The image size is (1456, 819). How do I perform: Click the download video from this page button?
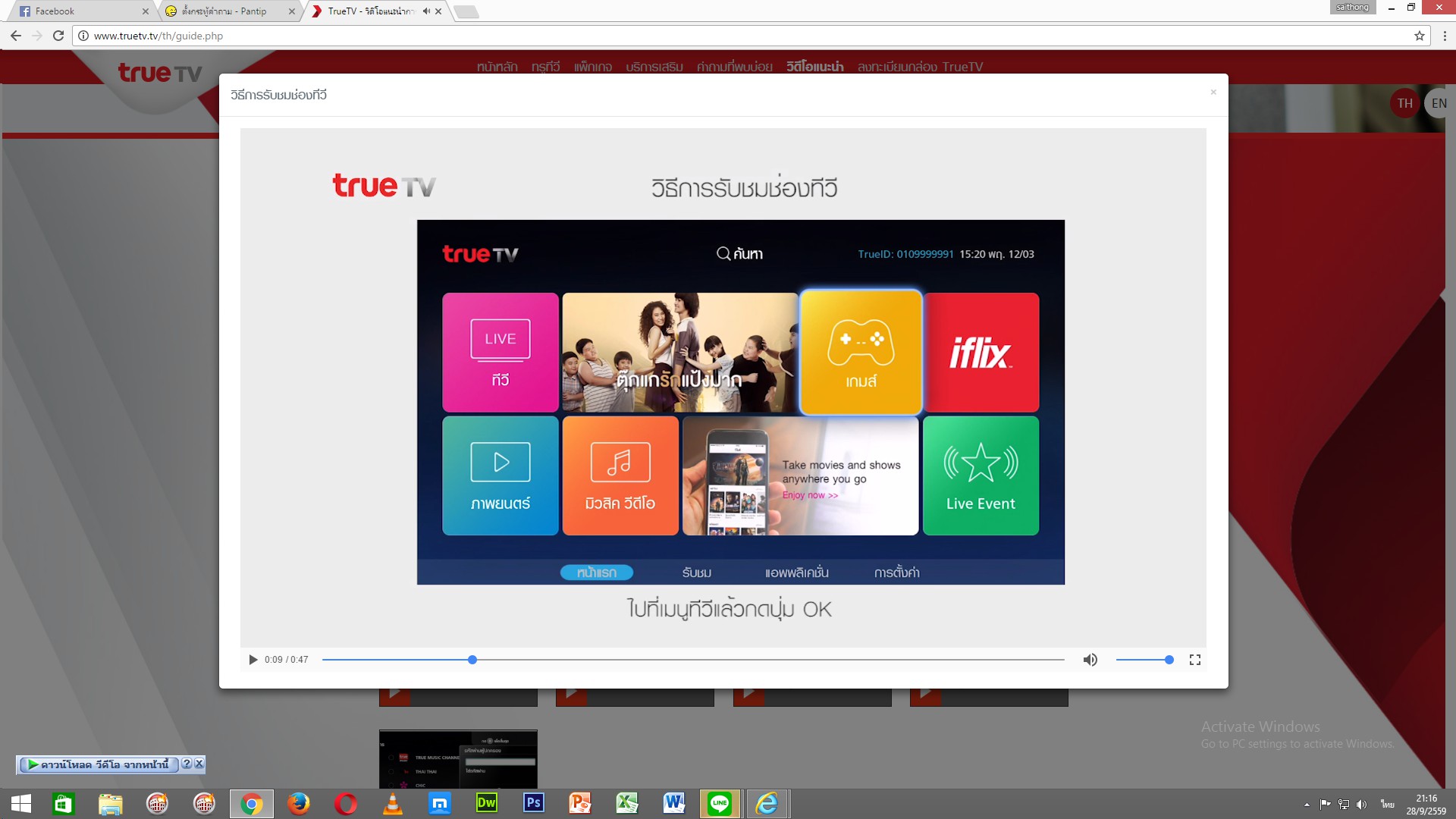click(x=99, y=764)
